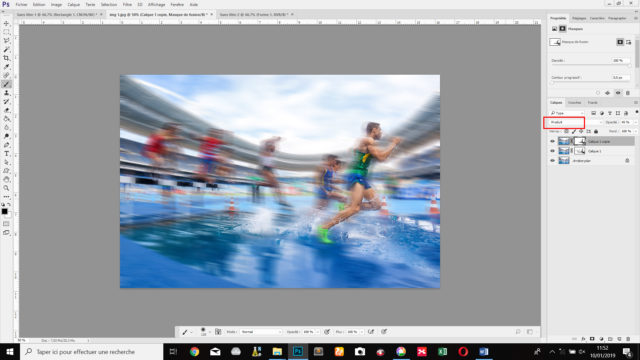The width and height of the screenshot is (640, 360).
Task: Select the Zoom magnifier tool
Action: pyautogui.click(x=6, y=188)
